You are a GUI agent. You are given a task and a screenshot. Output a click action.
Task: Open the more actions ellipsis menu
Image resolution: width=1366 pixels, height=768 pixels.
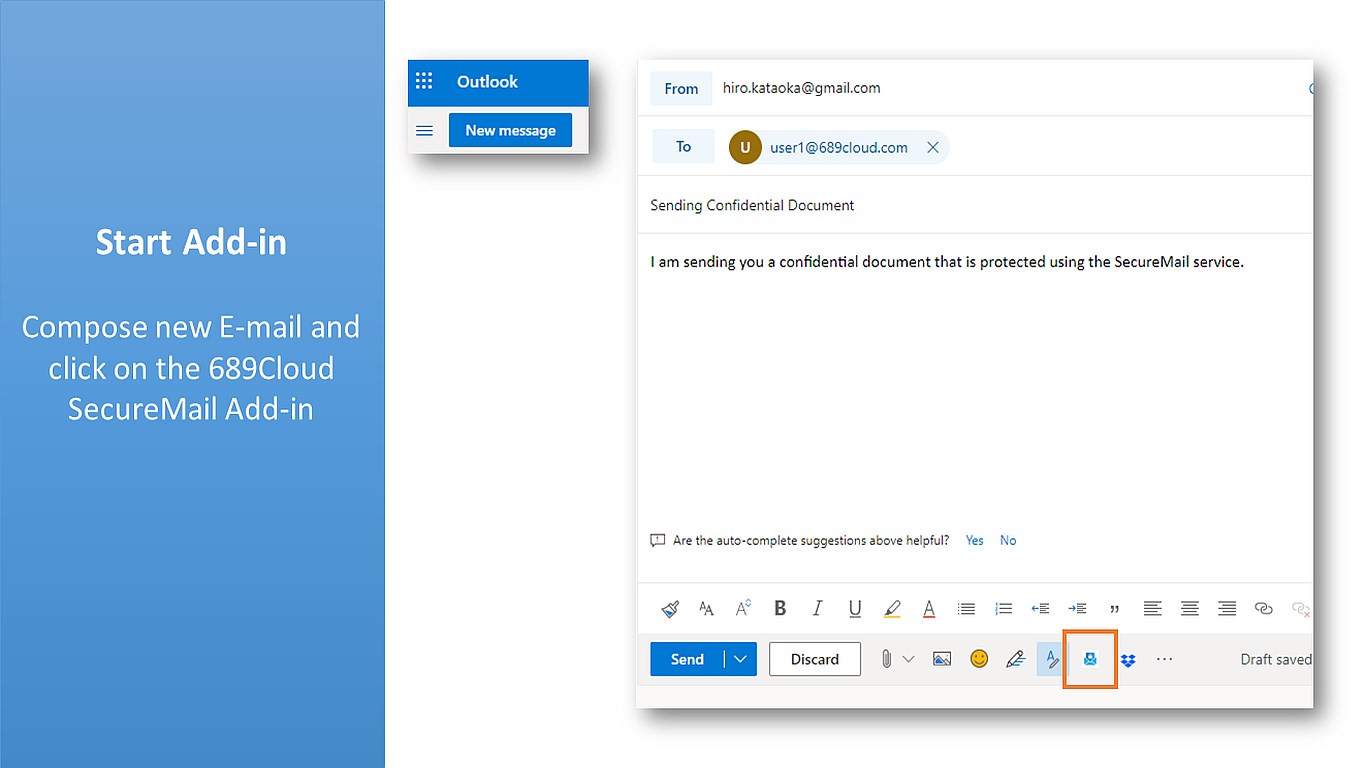point(1164,659)
